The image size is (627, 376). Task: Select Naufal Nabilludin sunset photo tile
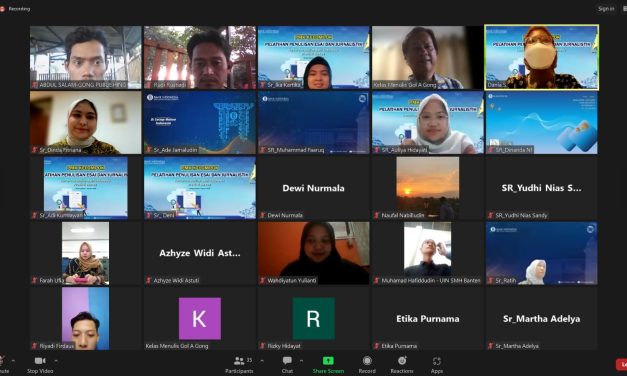click(427, 188)
